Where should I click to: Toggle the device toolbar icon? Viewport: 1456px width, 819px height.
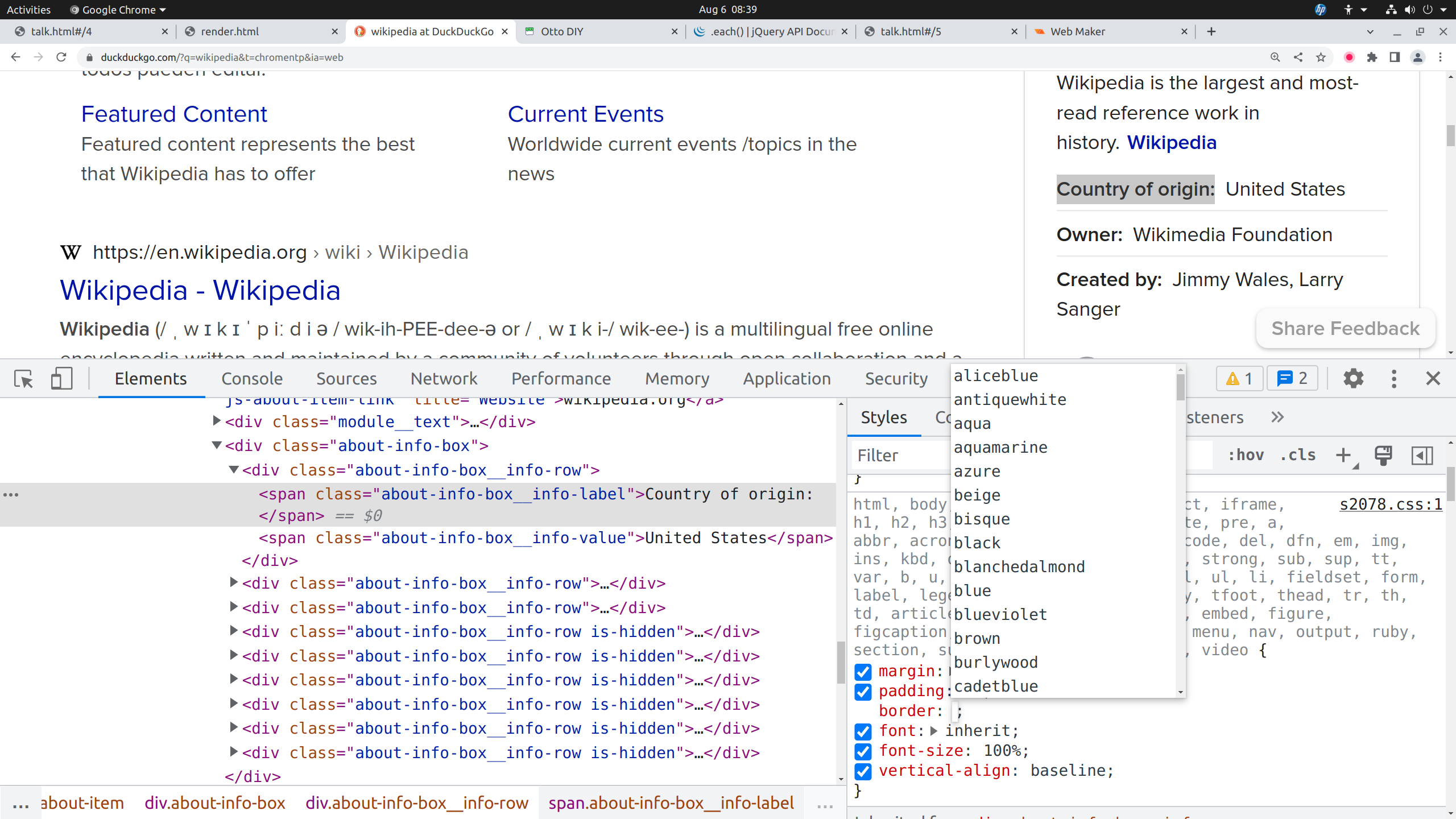pyautogui.click(x=61, y=379)
